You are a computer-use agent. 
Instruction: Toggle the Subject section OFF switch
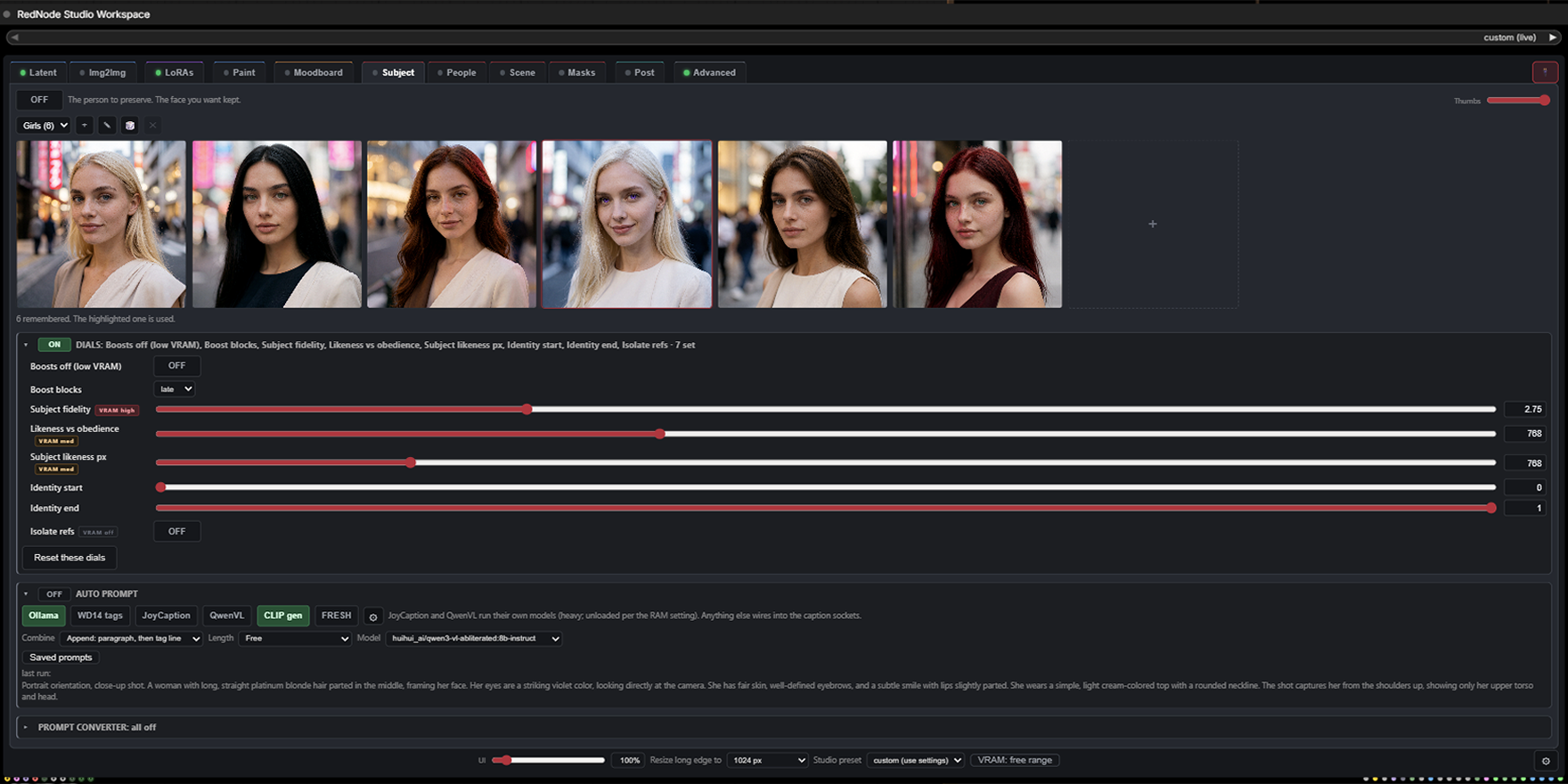pyautogui.click(x=39, y=100)
